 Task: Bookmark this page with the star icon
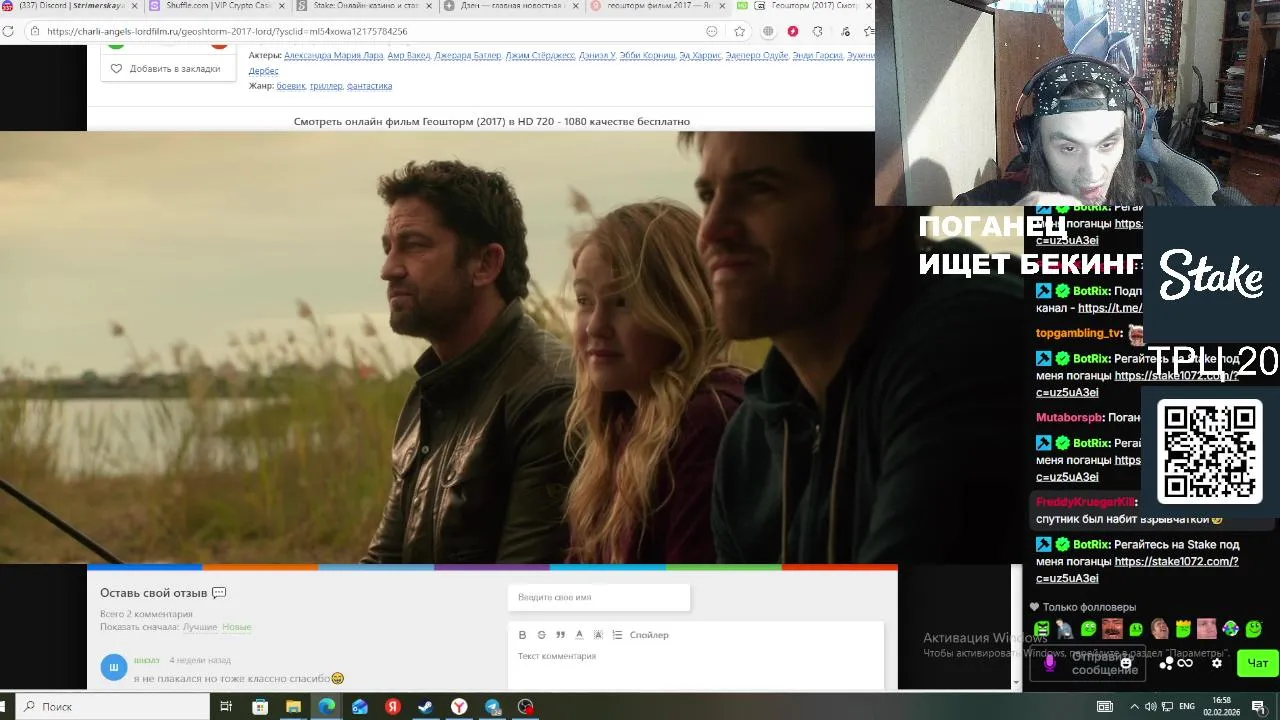coord(739,31)
